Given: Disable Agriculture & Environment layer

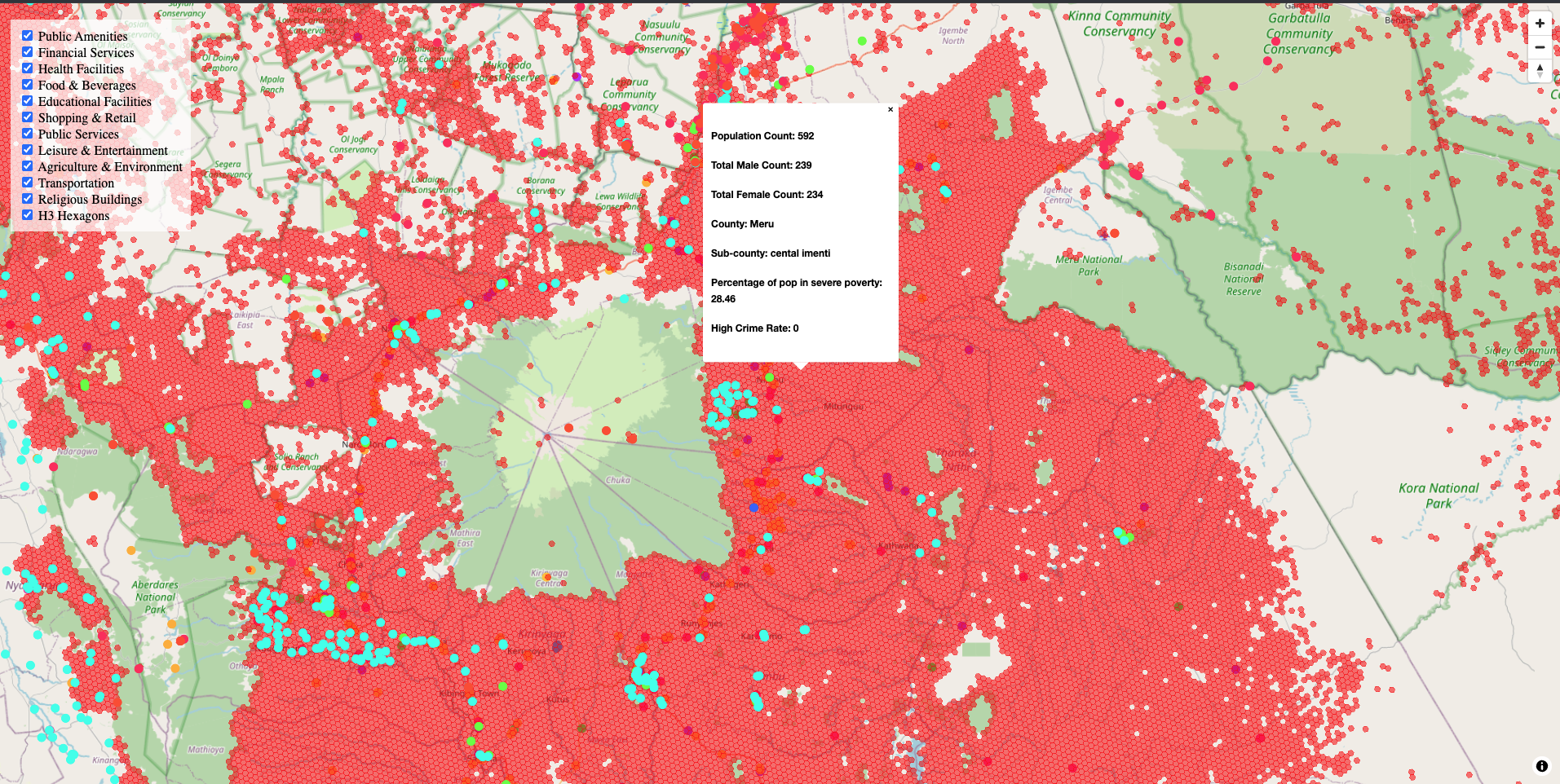Looking at the screenshot, I should click(x=28, y=166).
